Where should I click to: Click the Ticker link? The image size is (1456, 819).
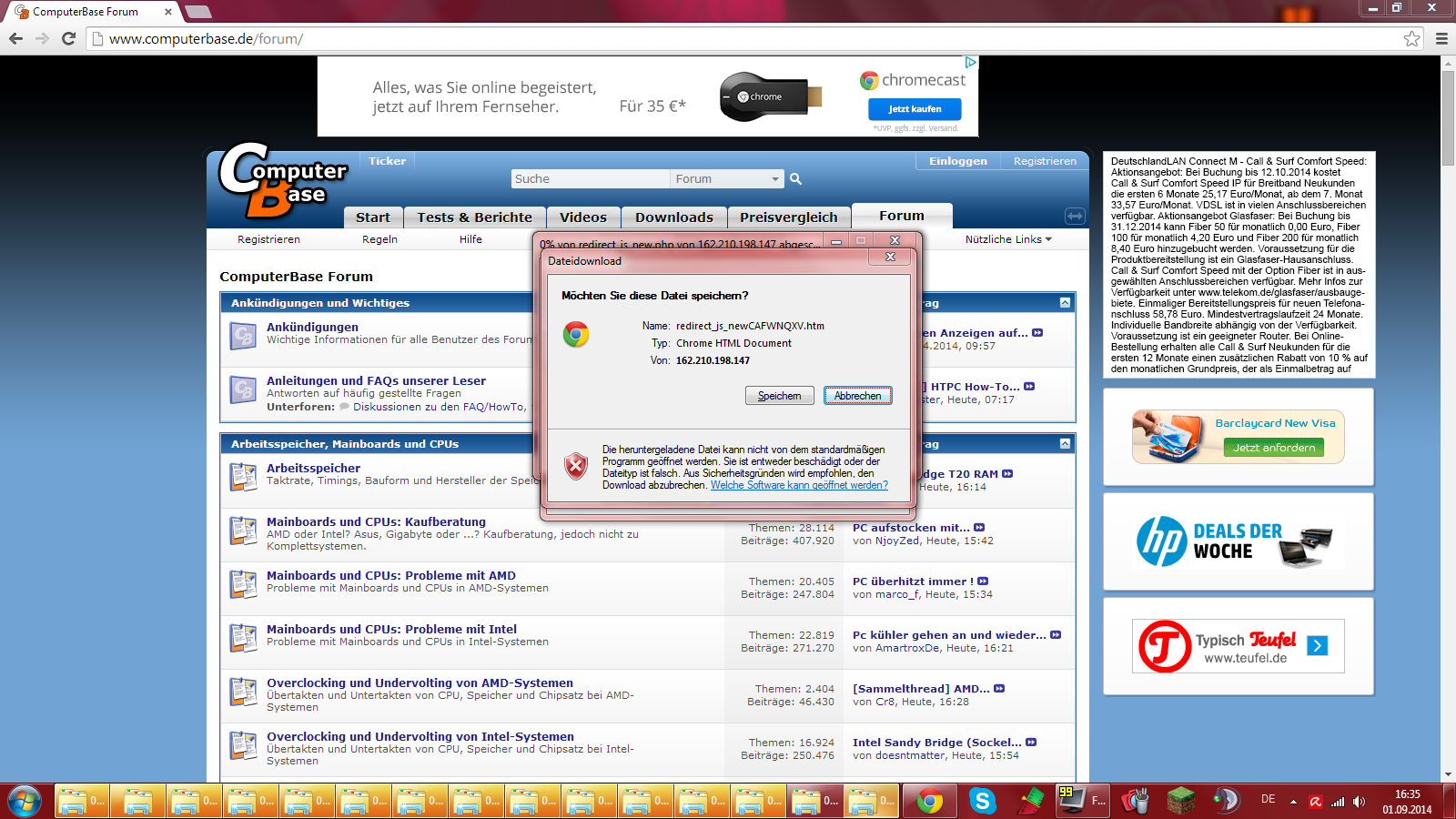[388, 161]
